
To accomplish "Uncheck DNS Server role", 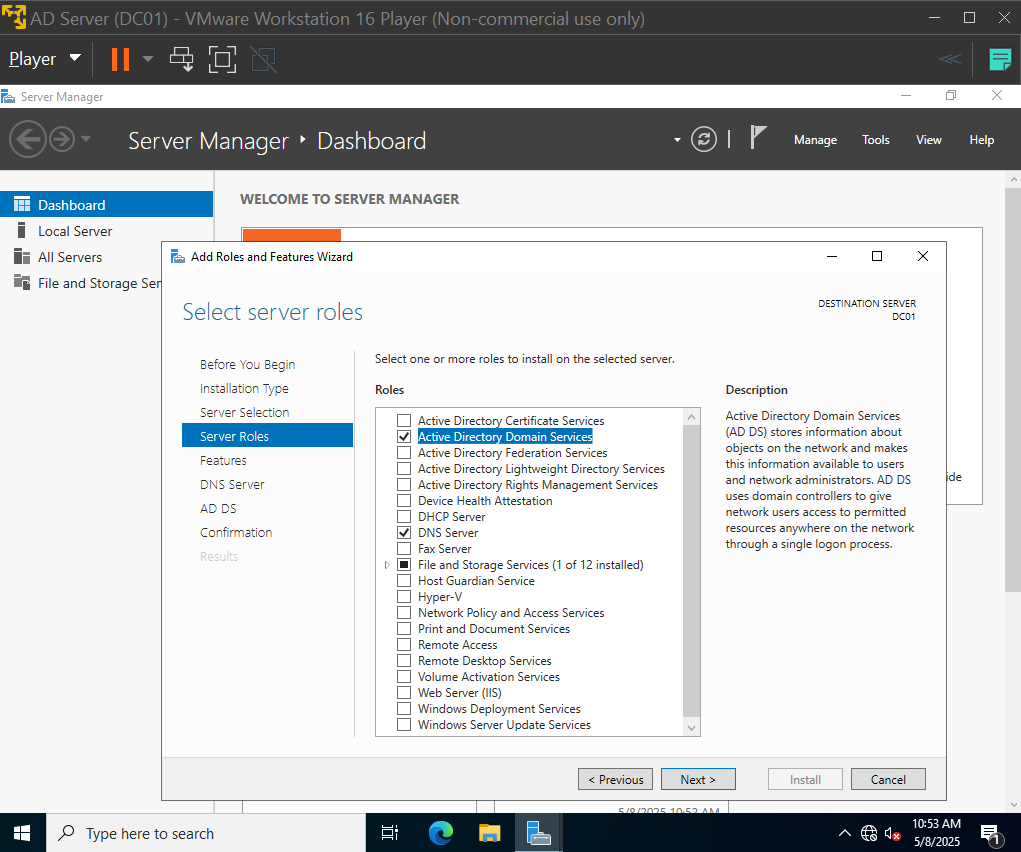I will point(404,533).
